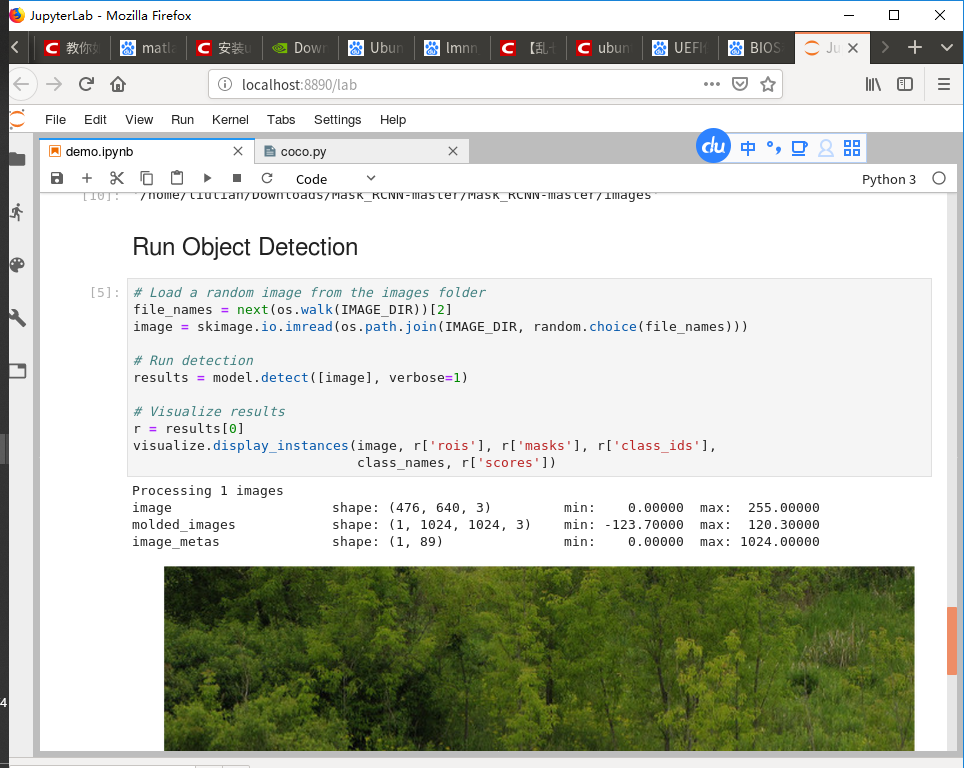Close the active JupyterLab browser tab
The height and width of the screenshot is (768, 964).
point(853,48)
